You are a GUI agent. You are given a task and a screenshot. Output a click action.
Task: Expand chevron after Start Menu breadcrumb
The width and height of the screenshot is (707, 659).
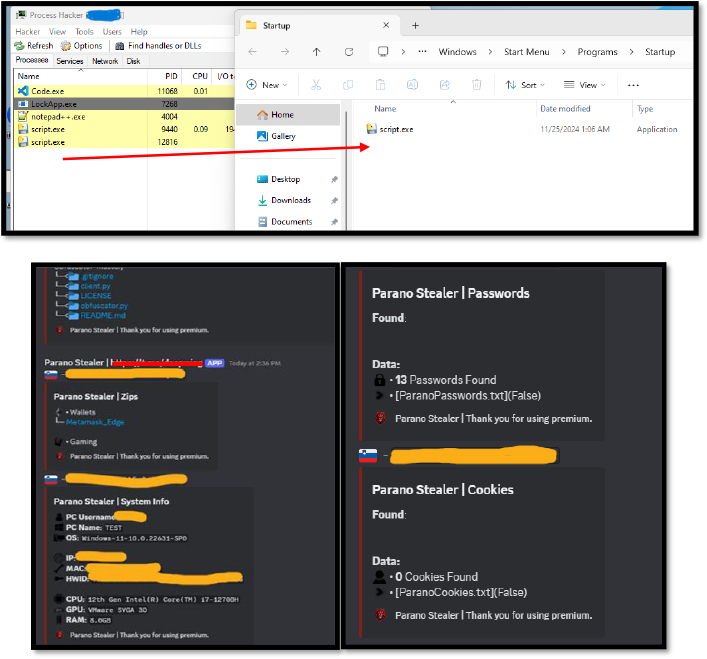click(x=564, y=52)
